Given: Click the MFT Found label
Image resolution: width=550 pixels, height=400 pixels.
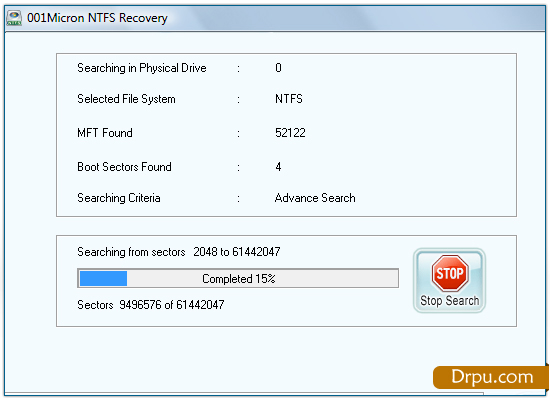Looking at the screenshot, I should coord(105,133).
